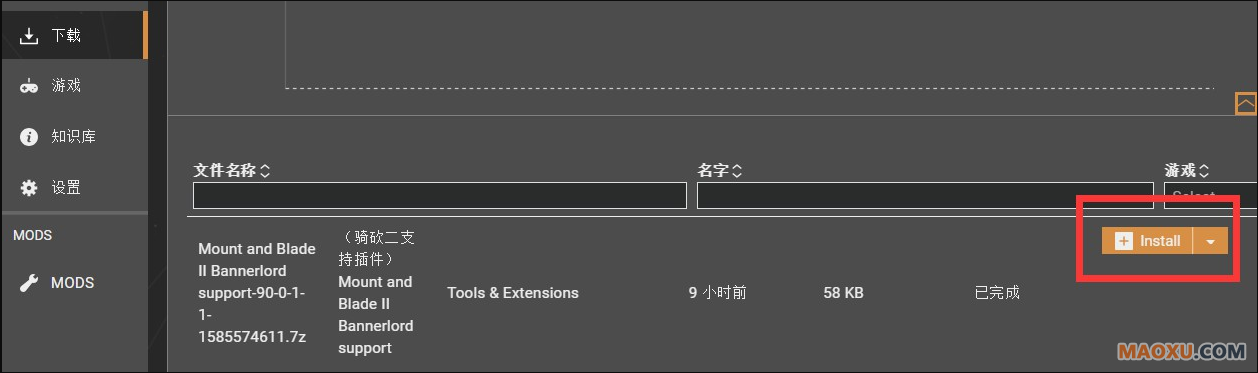Click the 名字 filter input field

[x=925, y=196]
